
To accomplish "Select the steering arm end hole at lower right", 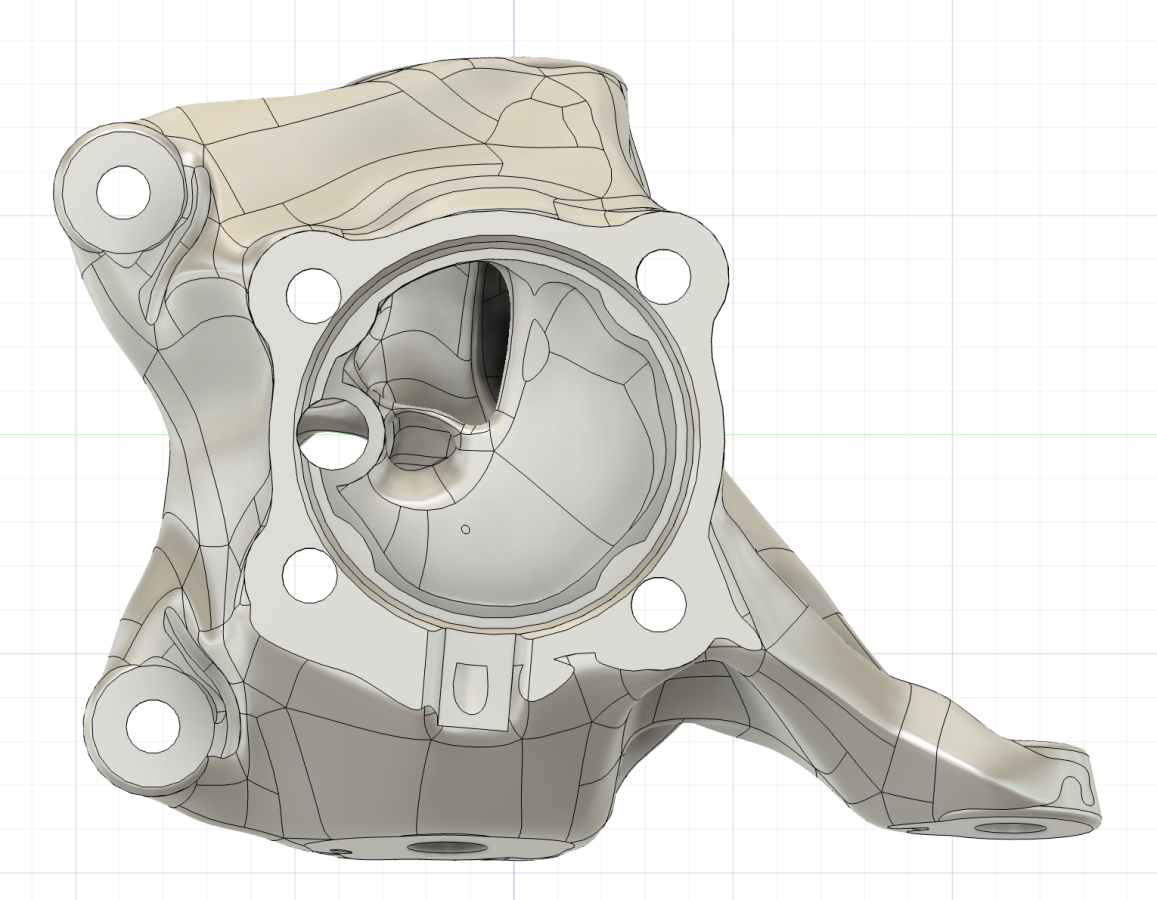I will [x=1015, y=829].
